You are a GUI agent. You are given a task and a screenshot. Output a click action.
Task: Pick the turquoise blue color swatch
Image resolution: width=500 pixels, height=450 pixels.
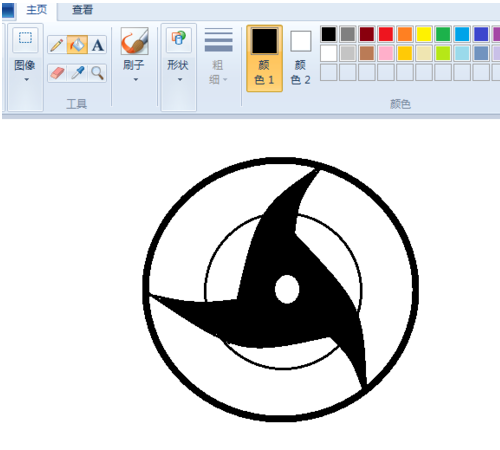pyautogui.click(x=462, y=34)
